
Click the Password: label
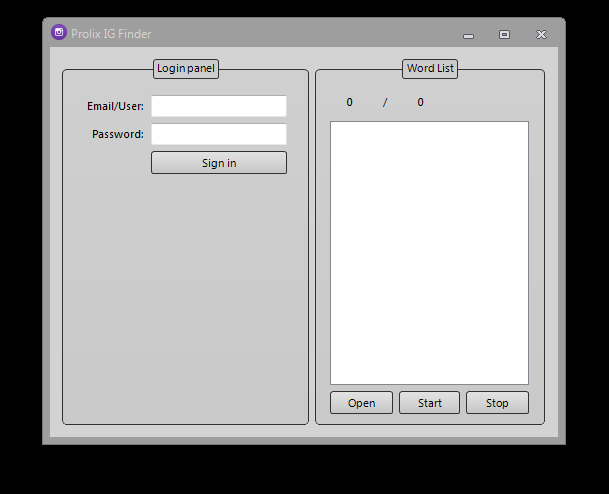coord(118,134)
